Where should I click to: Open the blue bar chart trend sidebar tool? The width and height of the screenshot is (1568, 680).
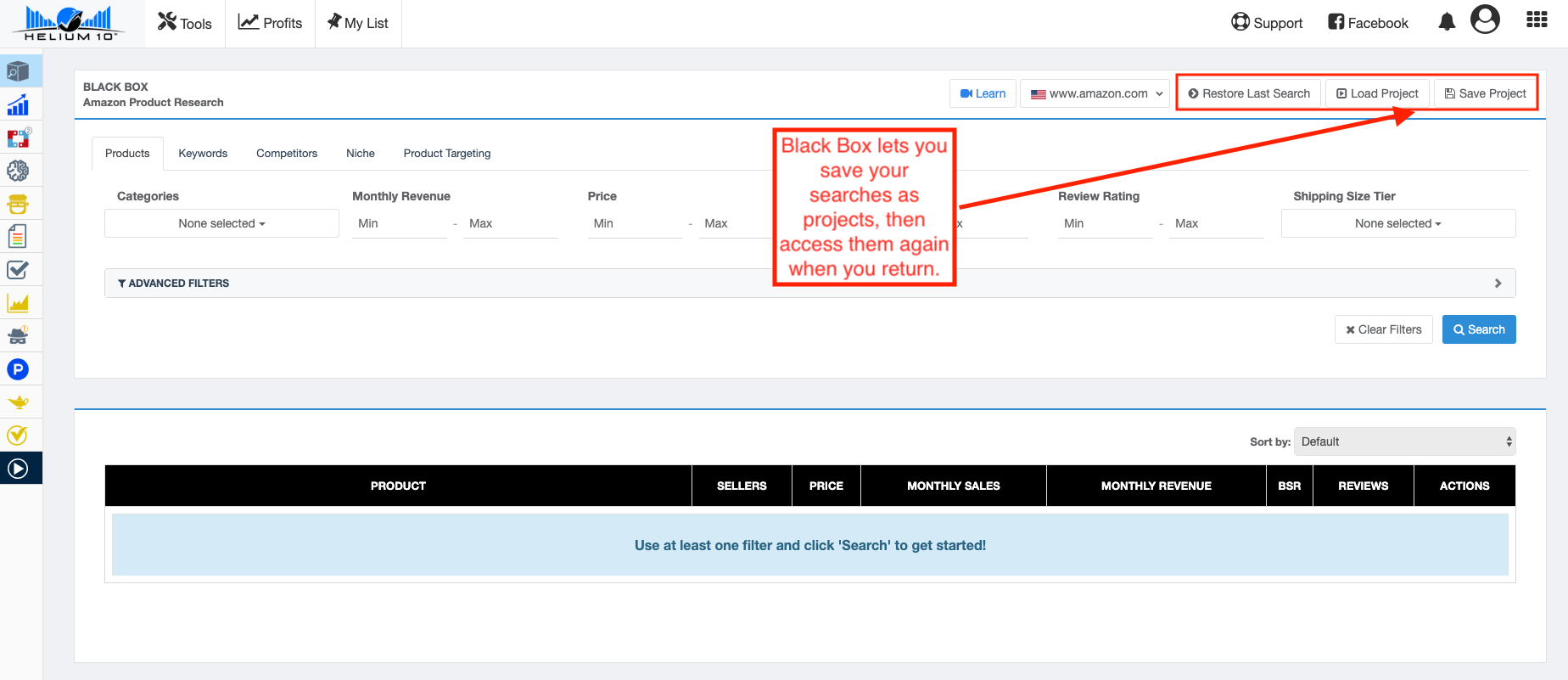click(19, 104)
